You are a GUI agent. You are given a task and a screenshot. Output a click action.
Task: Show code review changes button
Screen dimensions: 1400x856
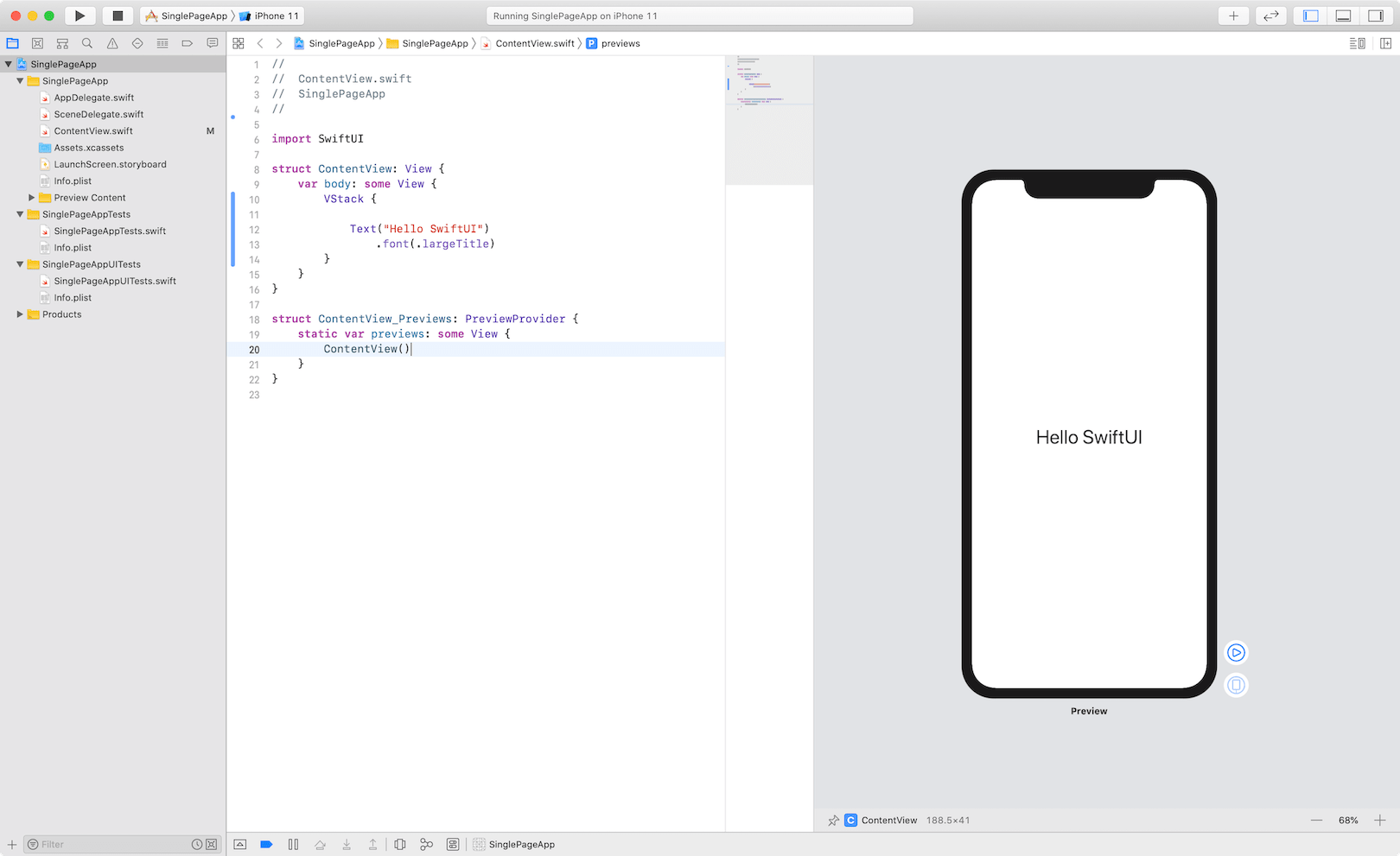pyautogui.click(x=1270, y=16)
